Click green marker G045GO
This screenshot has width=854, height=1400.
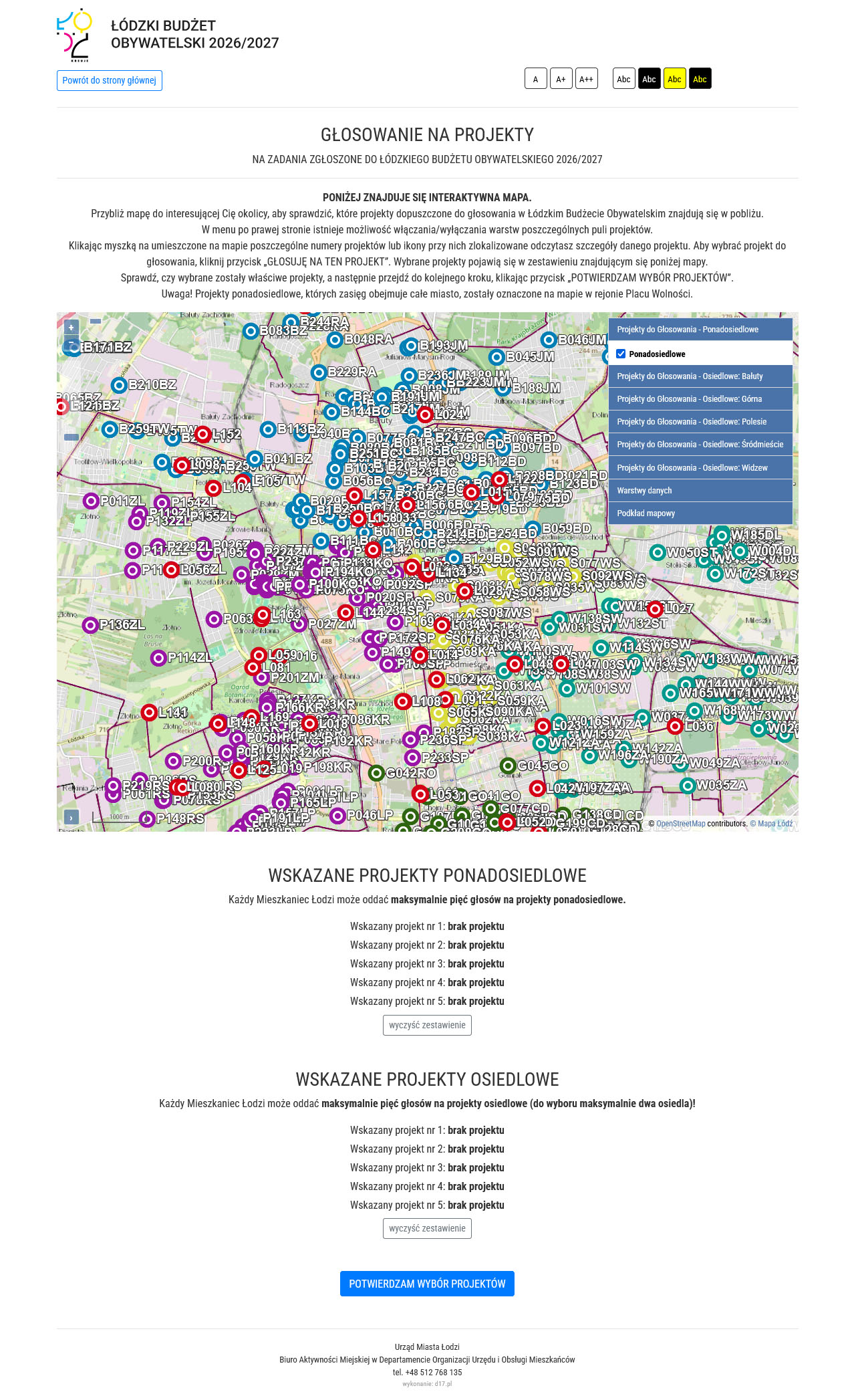509,766
